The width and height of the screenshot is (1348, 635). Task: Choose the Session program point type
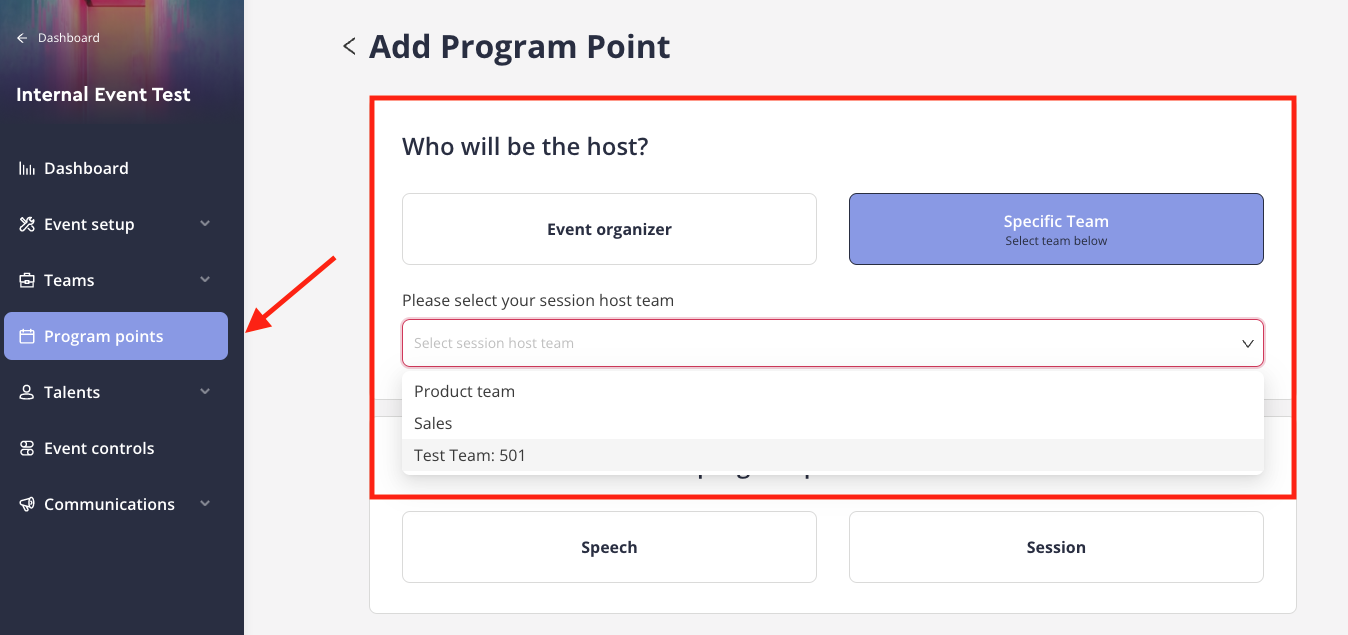pyautogui.click(x=1056, y=547)
